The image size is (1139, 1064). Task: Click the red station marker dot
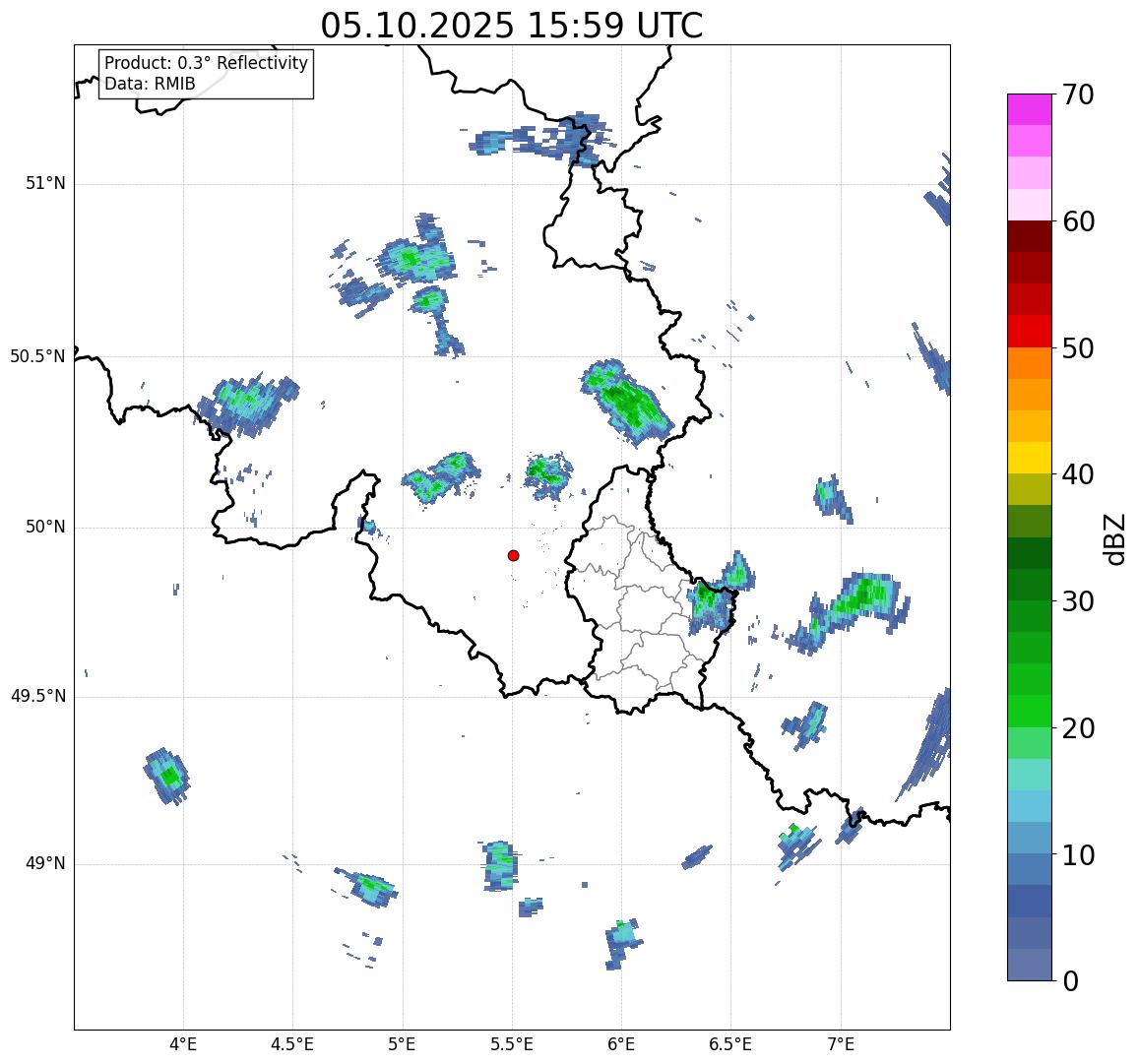click(x=514, y=555)
